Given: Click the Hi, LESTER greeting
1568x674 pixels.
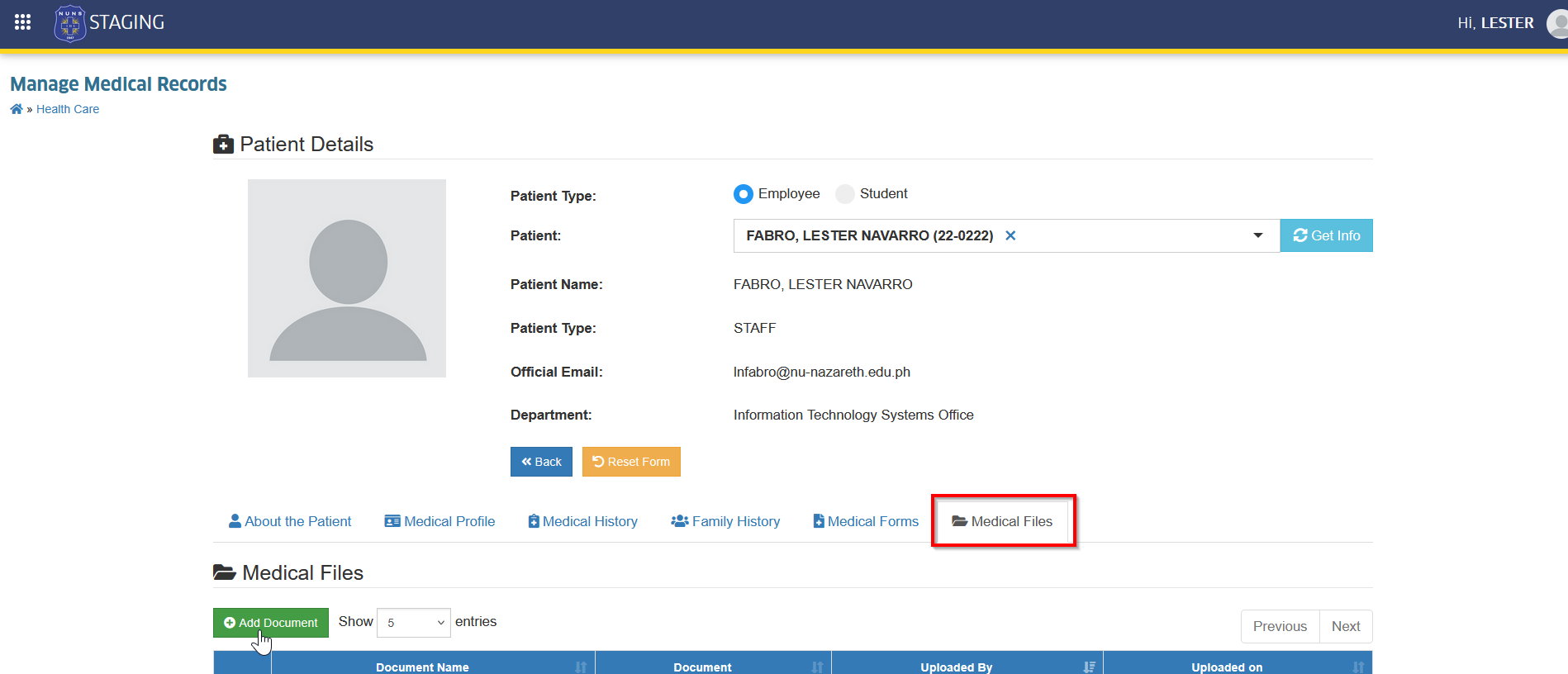Looking at the screenshot, I should (1495, 23).
